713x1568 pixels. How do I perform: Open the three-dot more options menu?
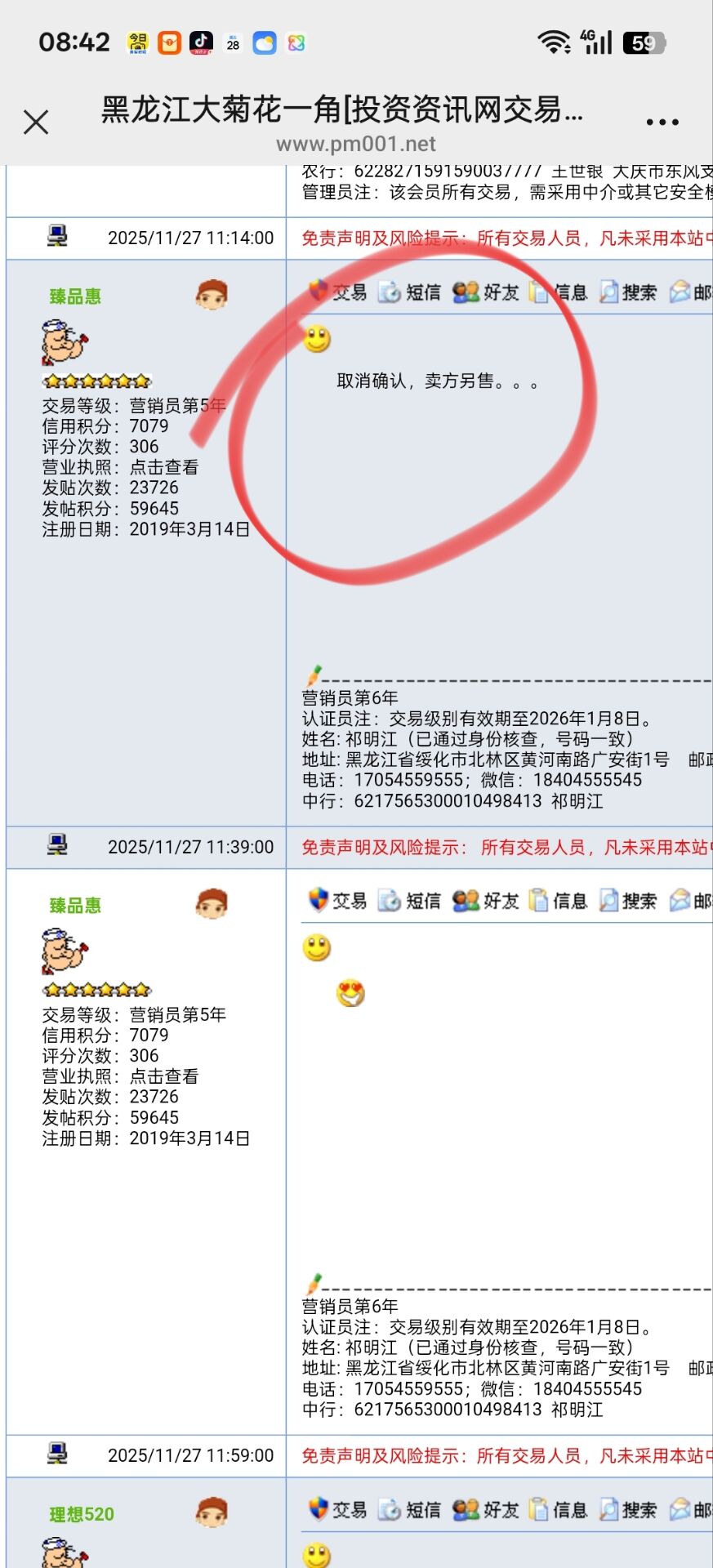click(662, 122)
